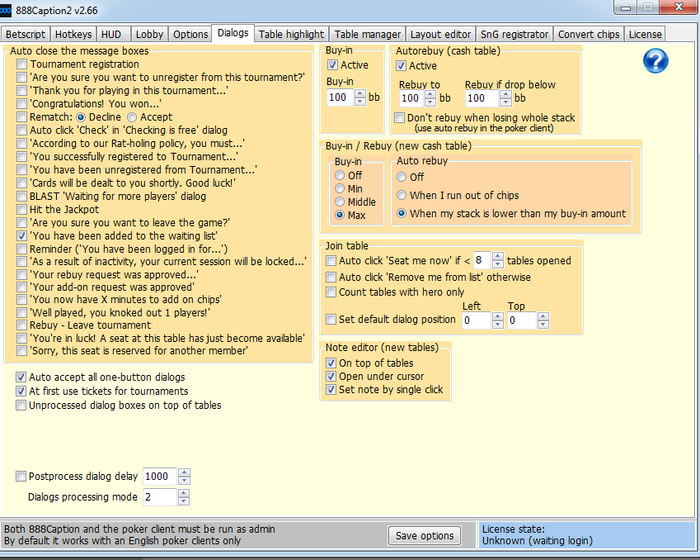The image size is (700, 560).
Task: Select Buy-in Min option
Action: pos(340,189)
